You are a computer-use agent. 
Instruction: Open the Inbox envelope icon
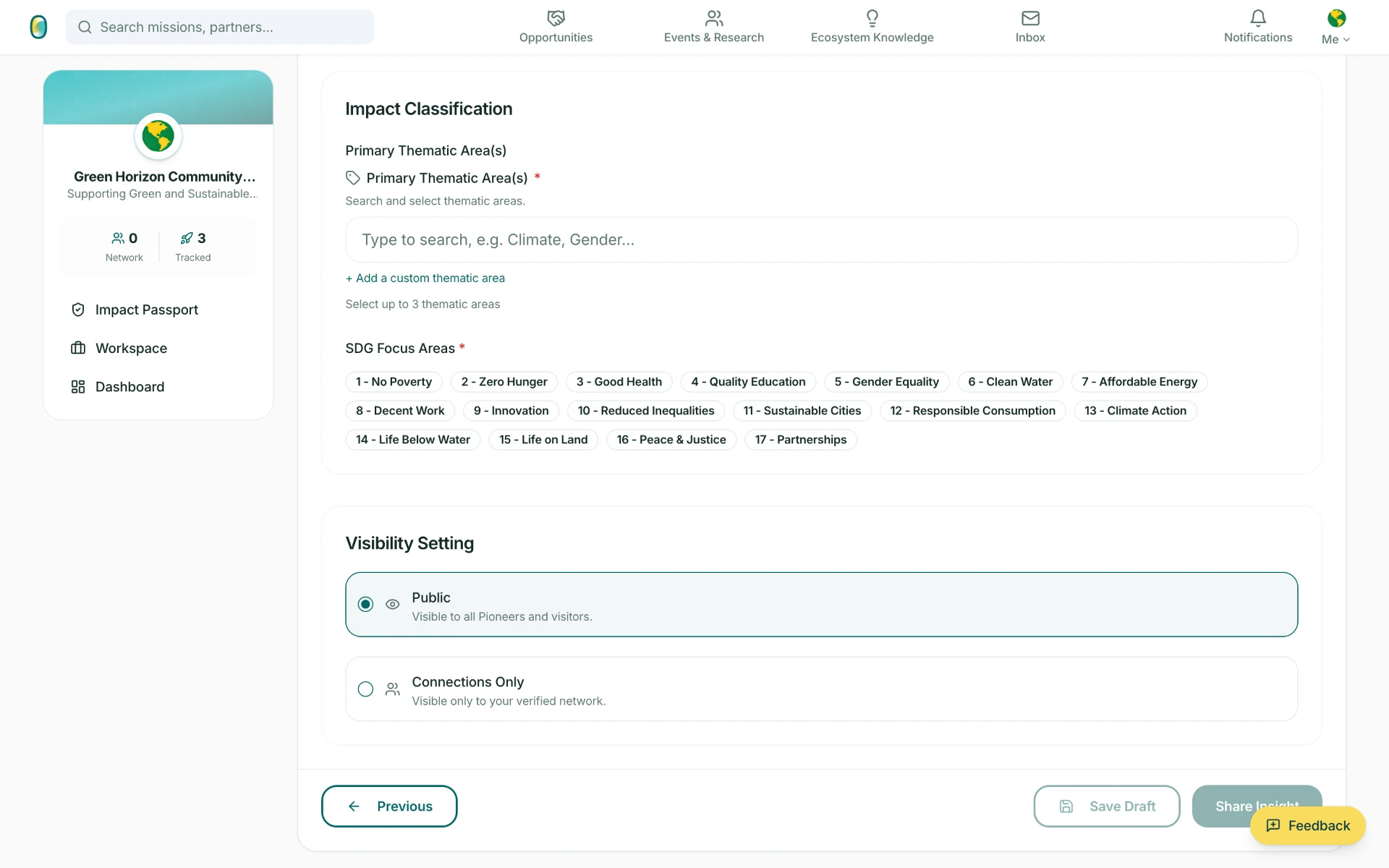(1030, 18)
